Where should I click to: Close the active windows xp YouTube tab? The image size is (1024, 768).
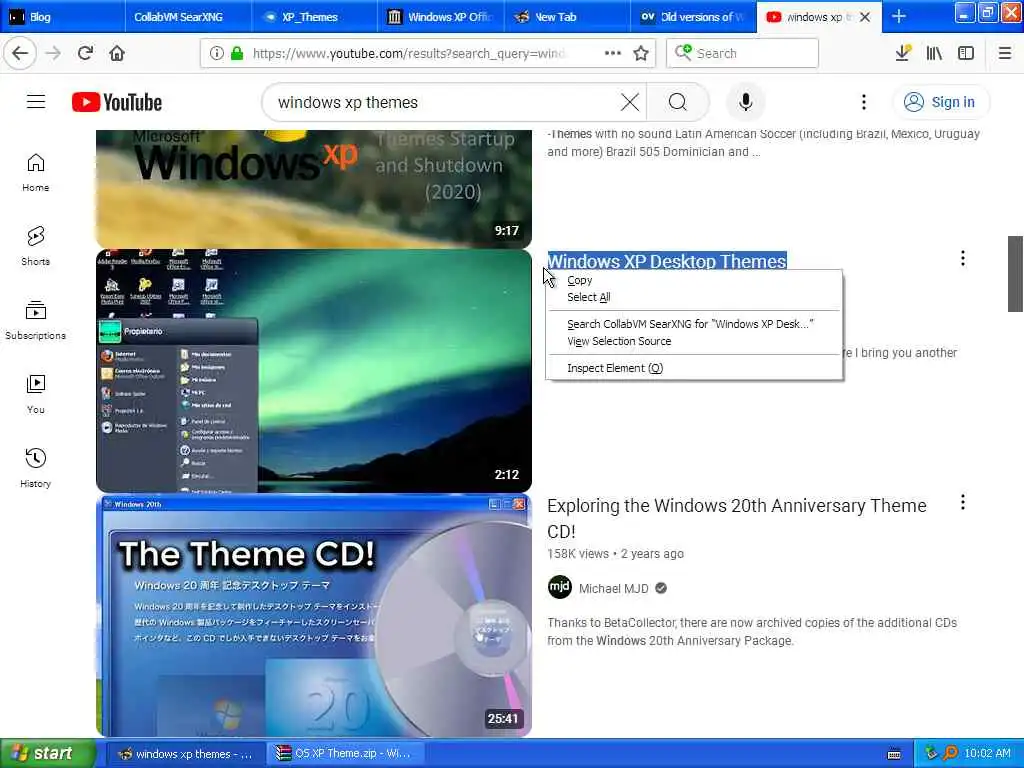click(865, 17)
